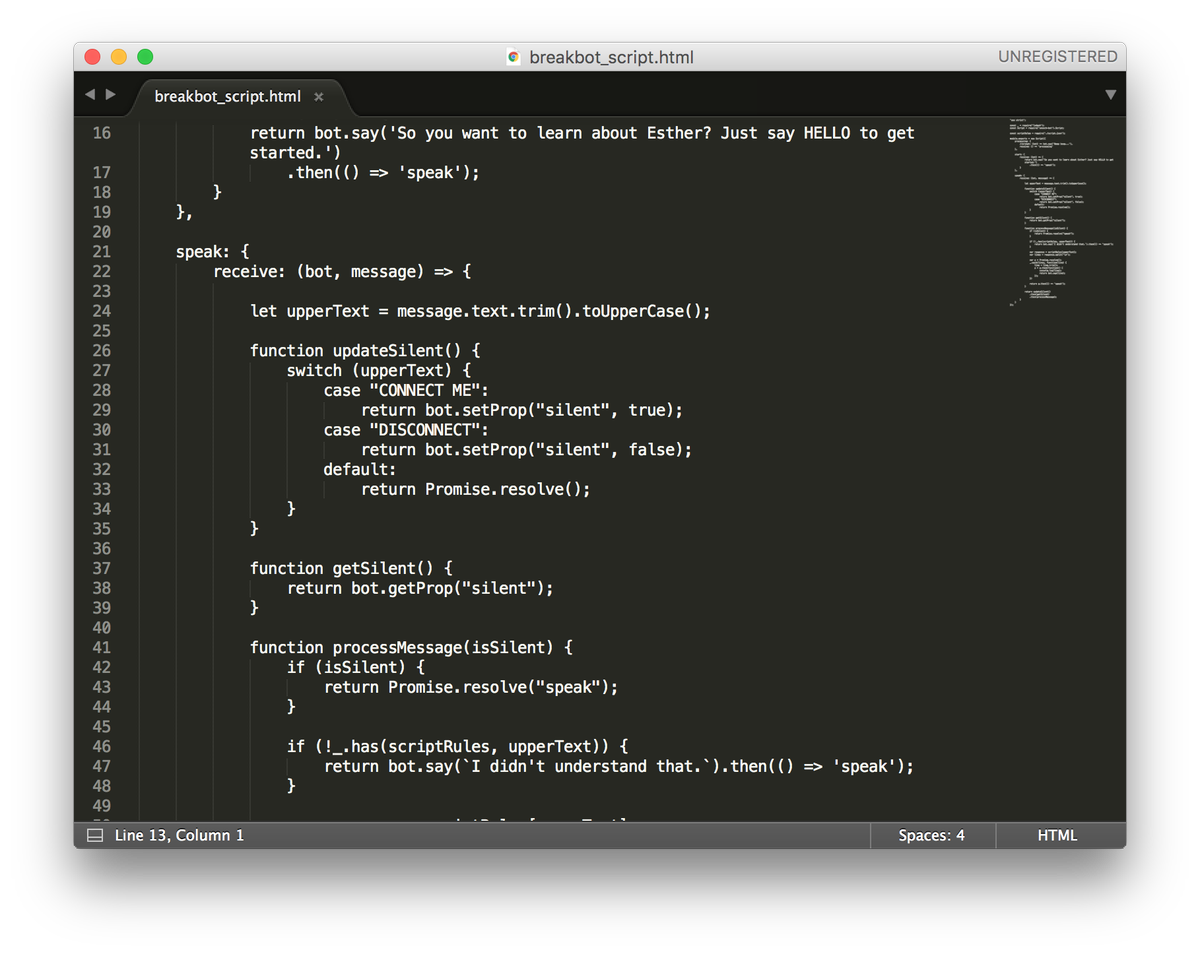The image size is (1200, 954).
Task: Click 'return Promise.resolve("speak");' line
Action: click(471, 688)
